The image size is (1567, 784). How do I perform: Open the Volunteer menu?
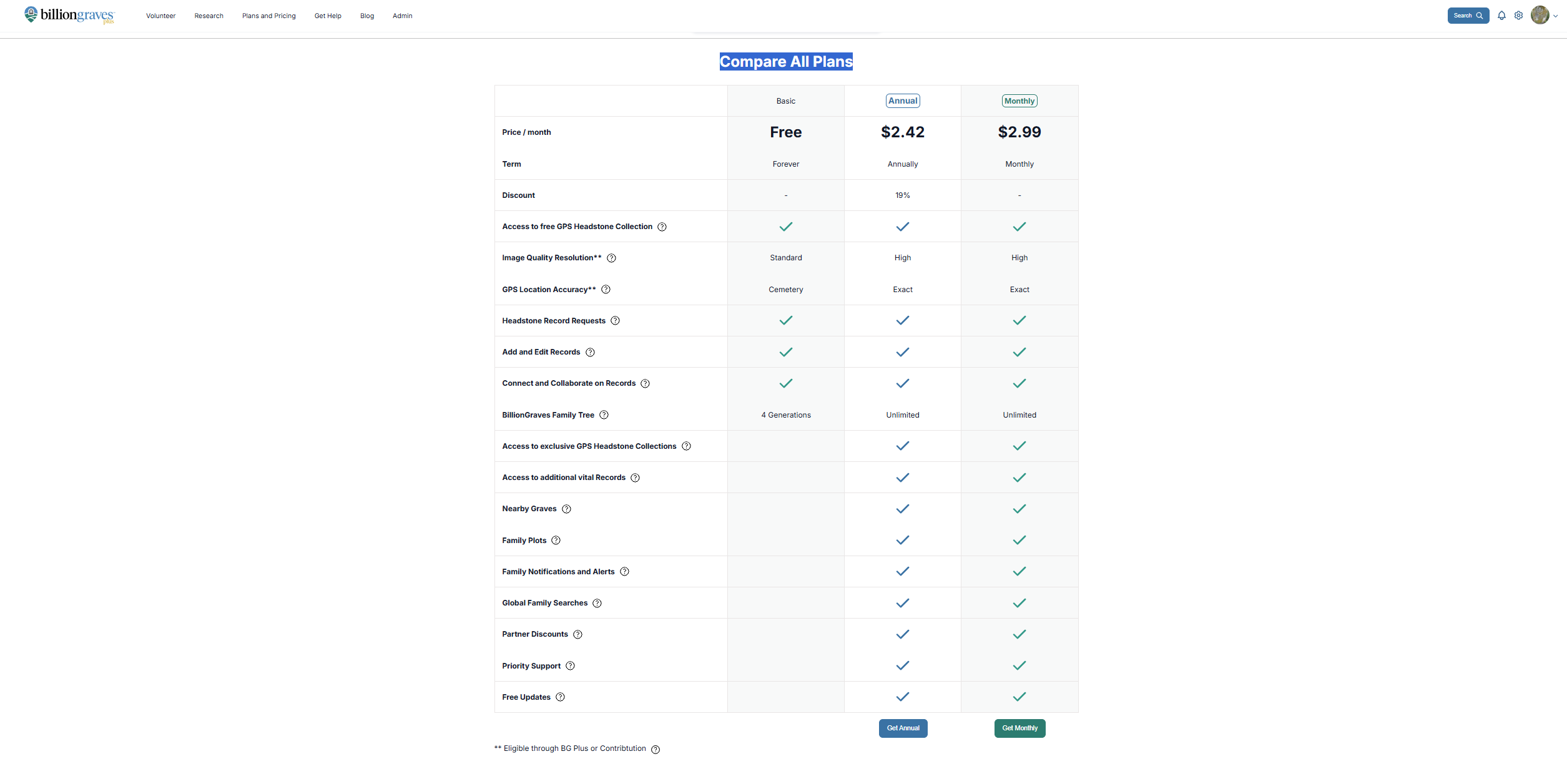160,16
